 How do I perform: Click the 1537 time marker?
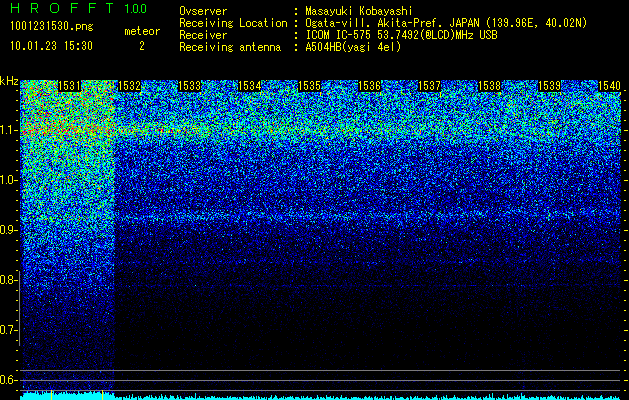pyautogui.click(x=429, y=86)
